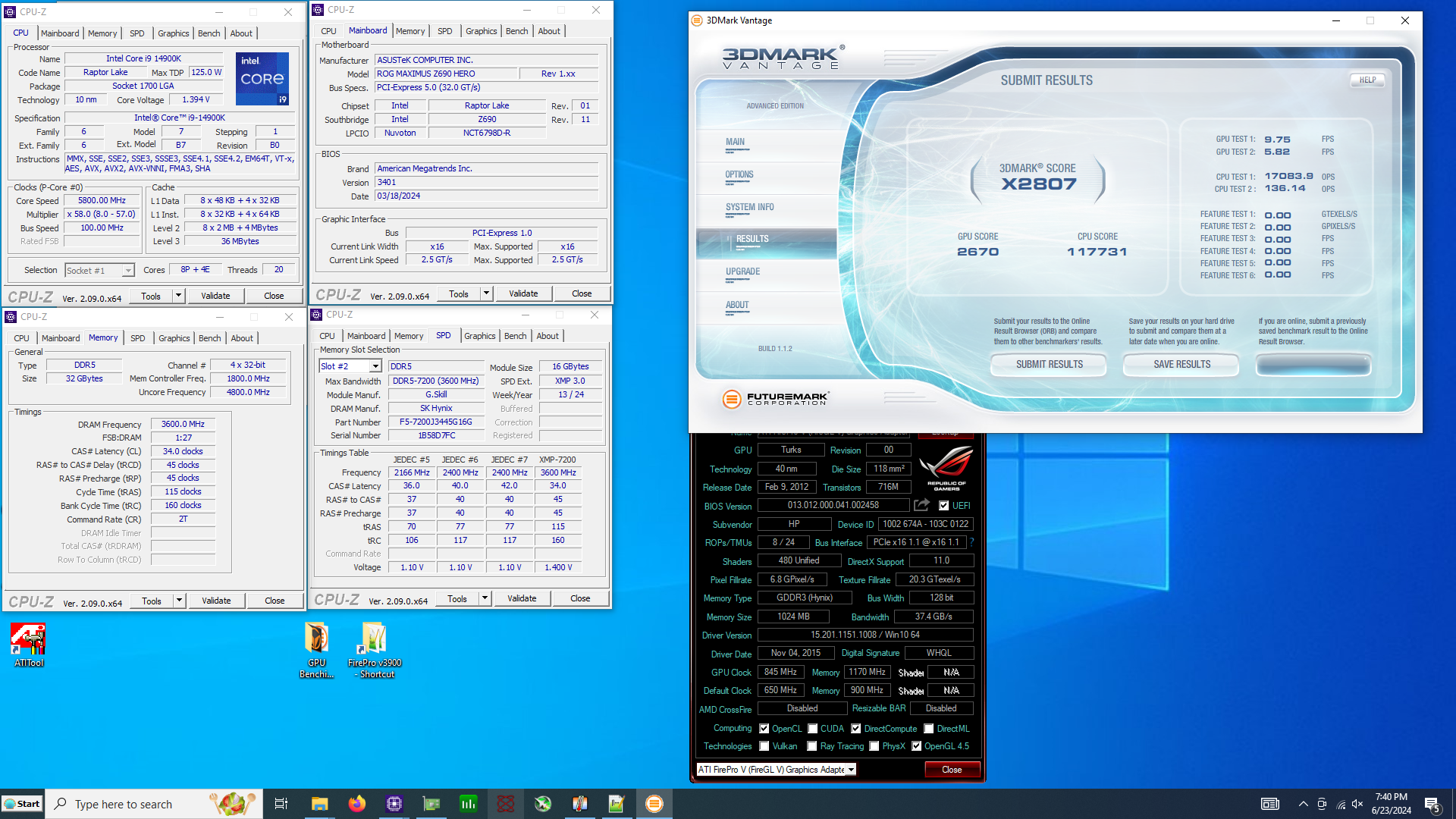
Task: Click the Intel Core i9 badge image
Action: [x=262, y=78]
